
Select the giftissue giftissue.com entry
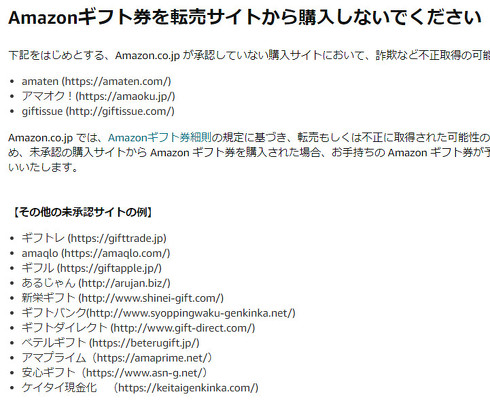click(x=98, y=111)
